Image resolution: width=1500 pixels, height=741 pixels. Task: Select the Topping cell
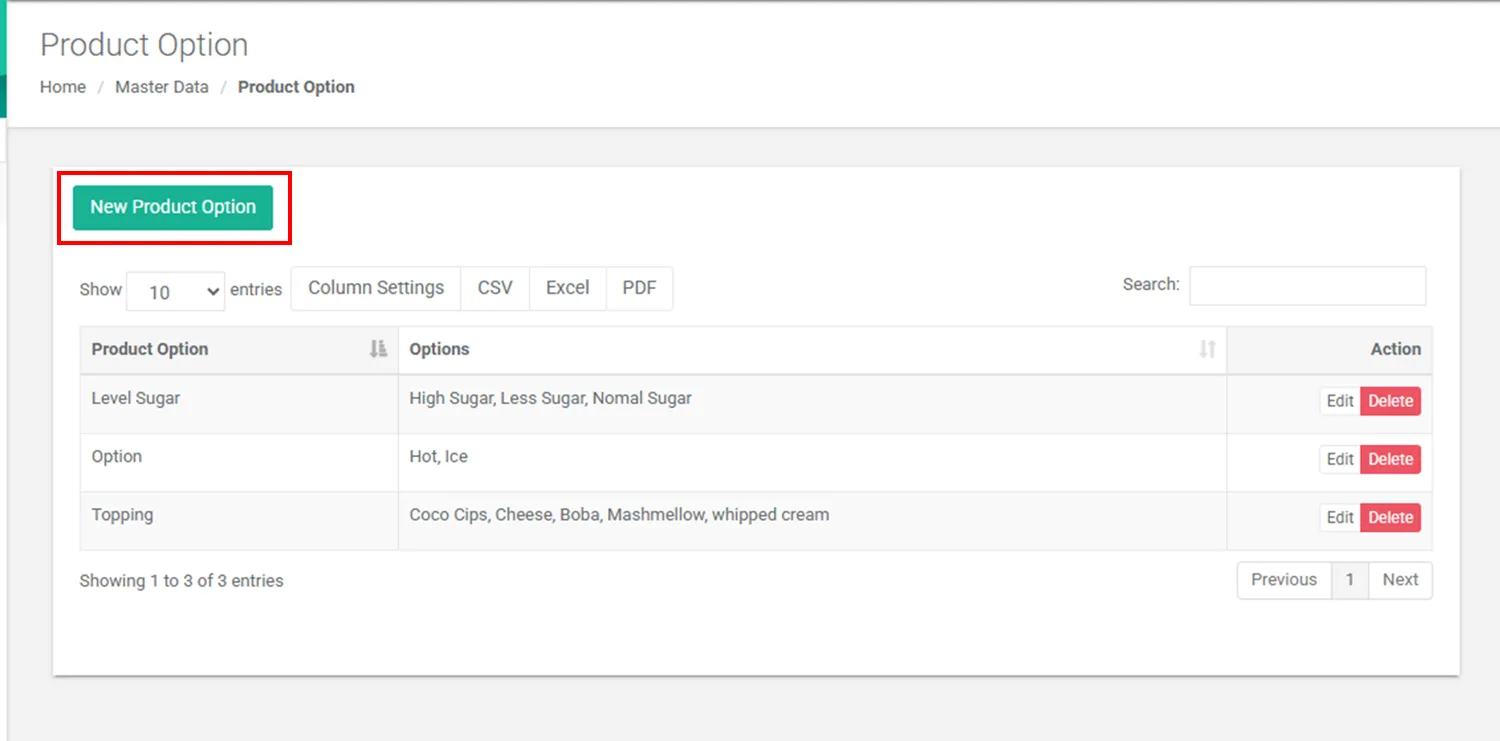(239, 521)
